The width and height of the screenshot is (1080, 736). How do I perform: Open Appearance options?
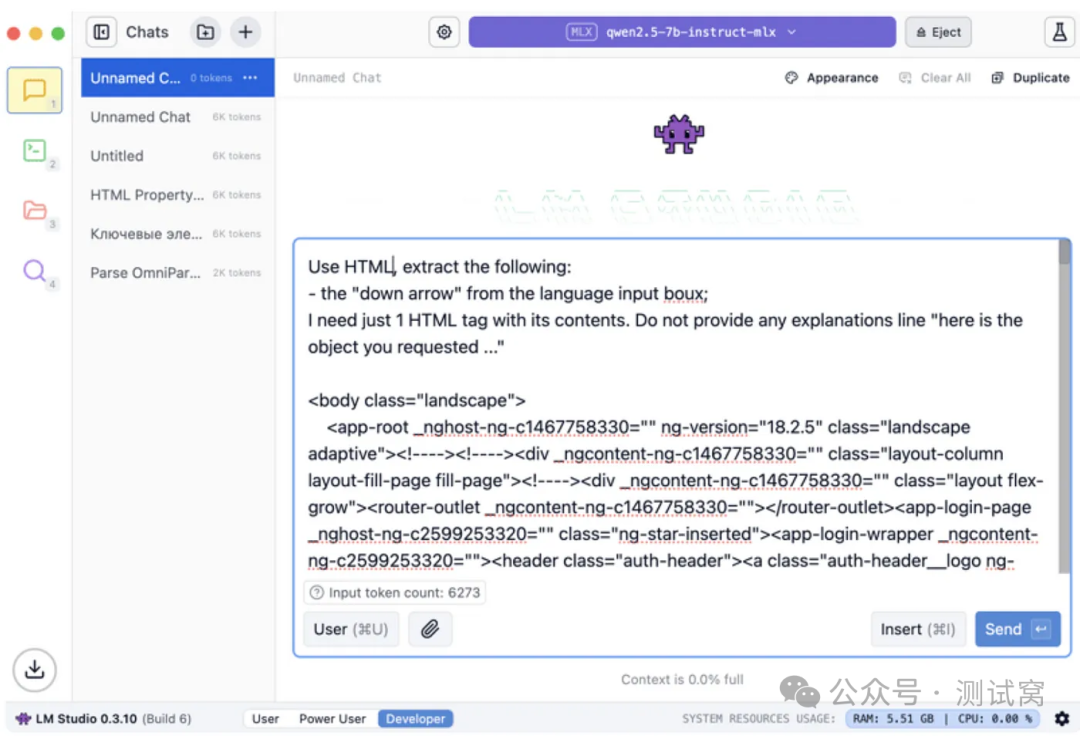832,78
